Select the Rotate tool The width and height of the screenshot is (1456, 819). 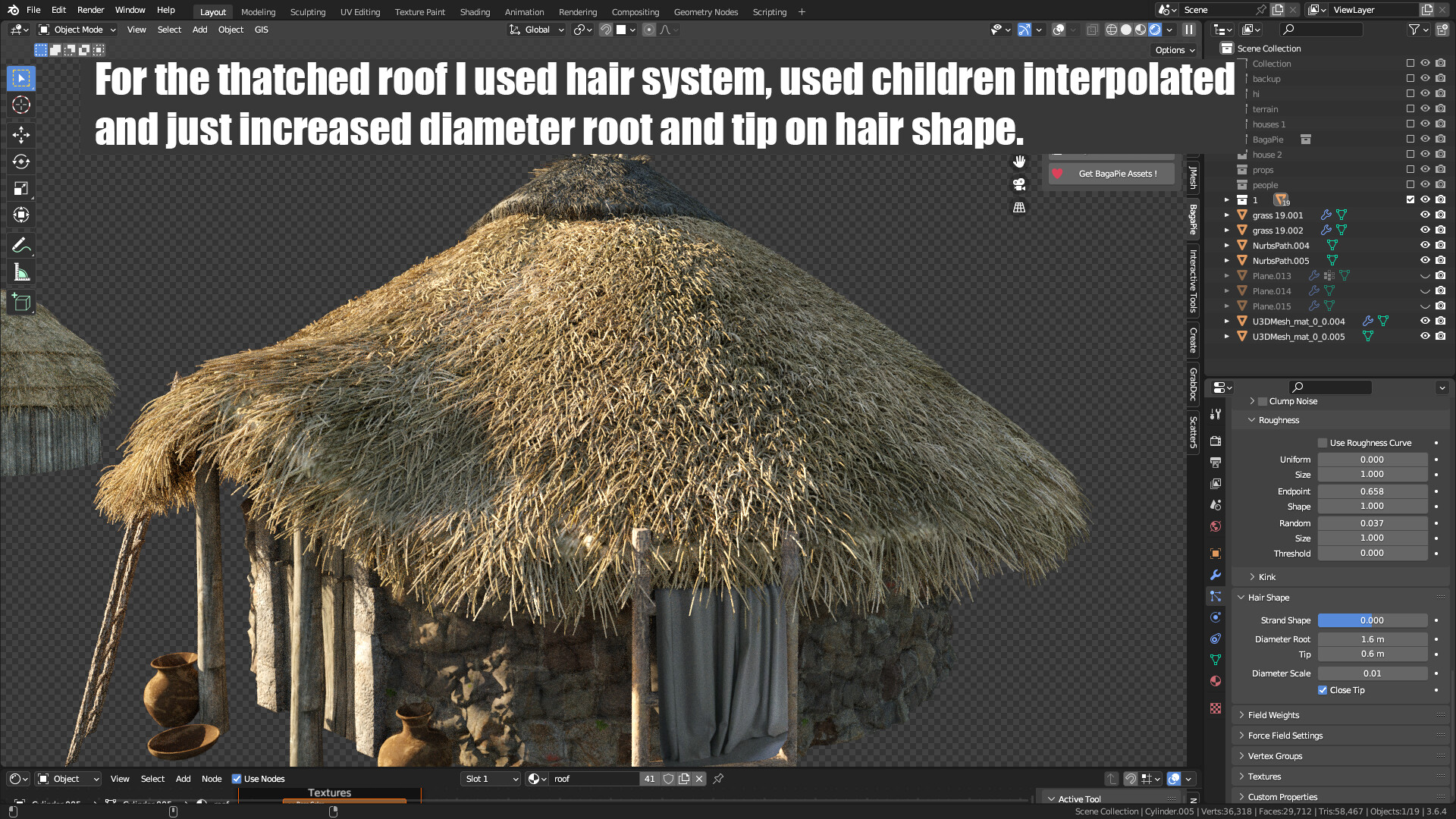pyautogui.click(x=21, y=162)
